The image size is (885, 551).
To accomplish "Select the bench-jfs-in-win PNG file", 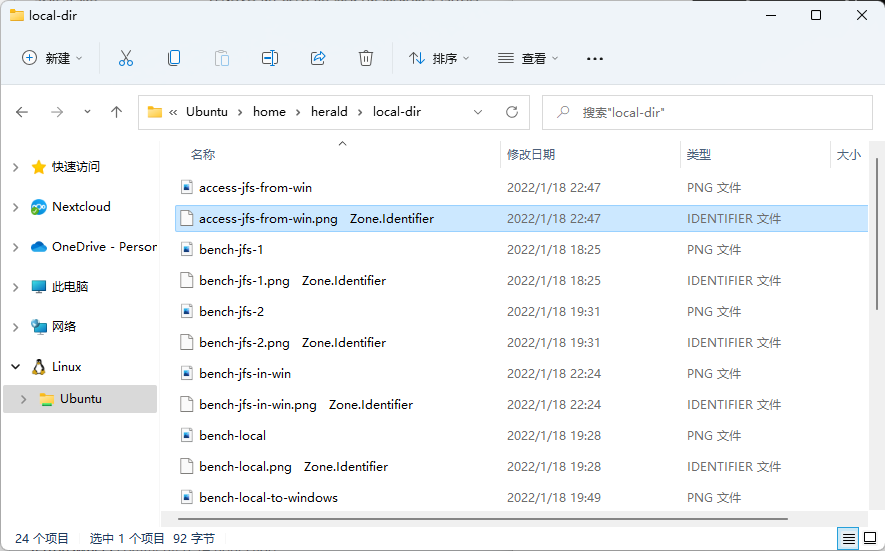I will coord(522,374).
